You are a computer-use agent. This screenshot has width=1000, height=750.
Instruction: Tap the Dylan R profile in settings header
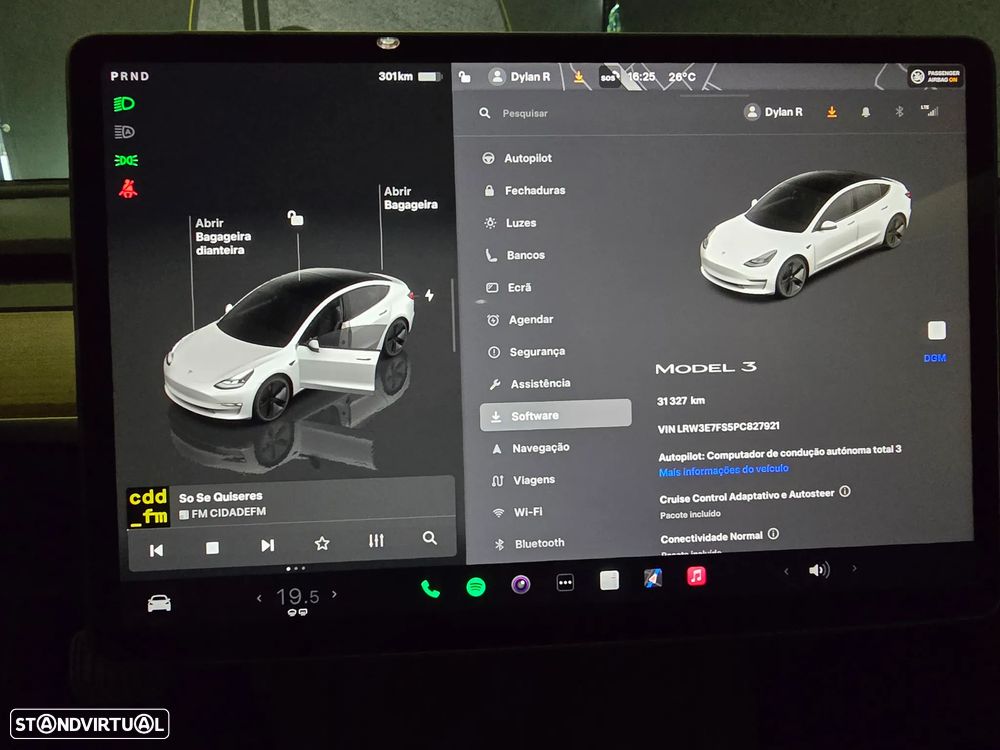point(773,112)
